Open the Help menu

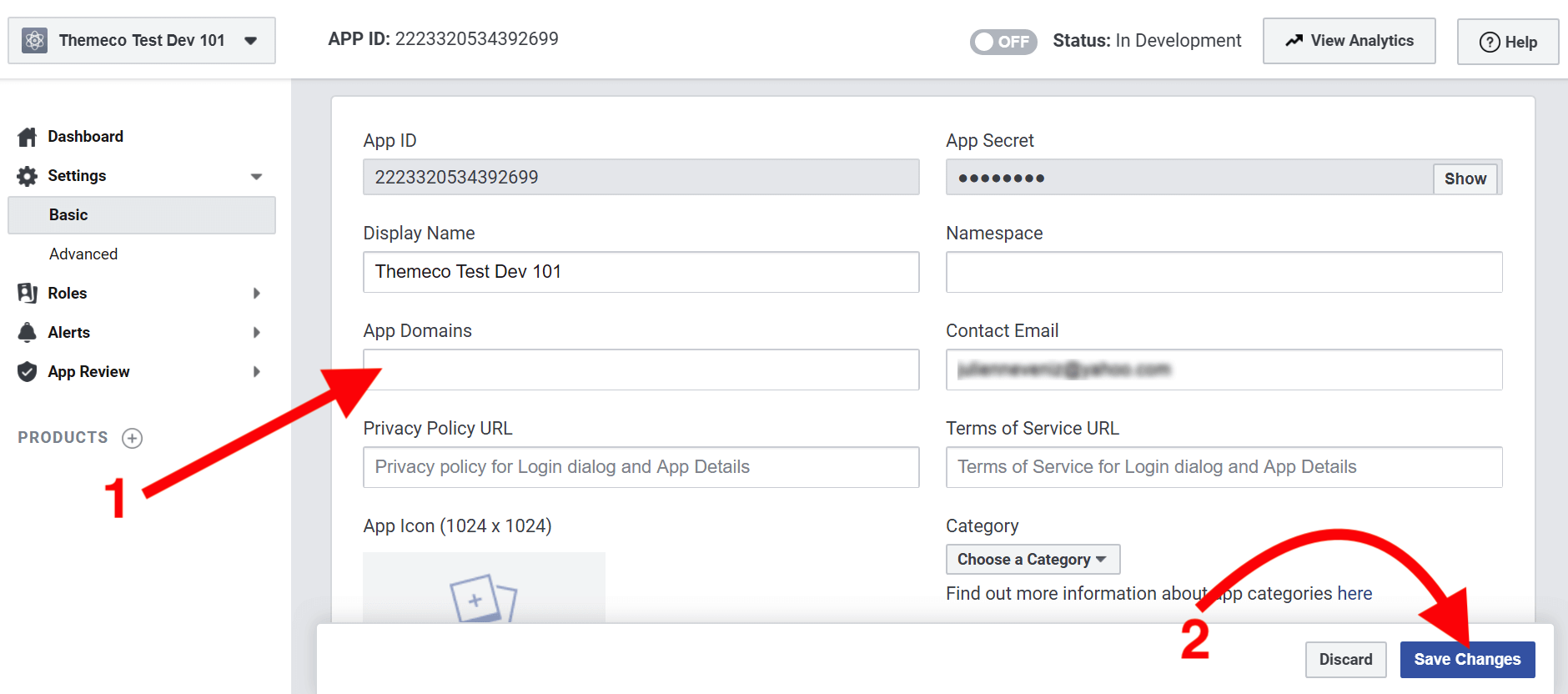[x=1507, y=42]
